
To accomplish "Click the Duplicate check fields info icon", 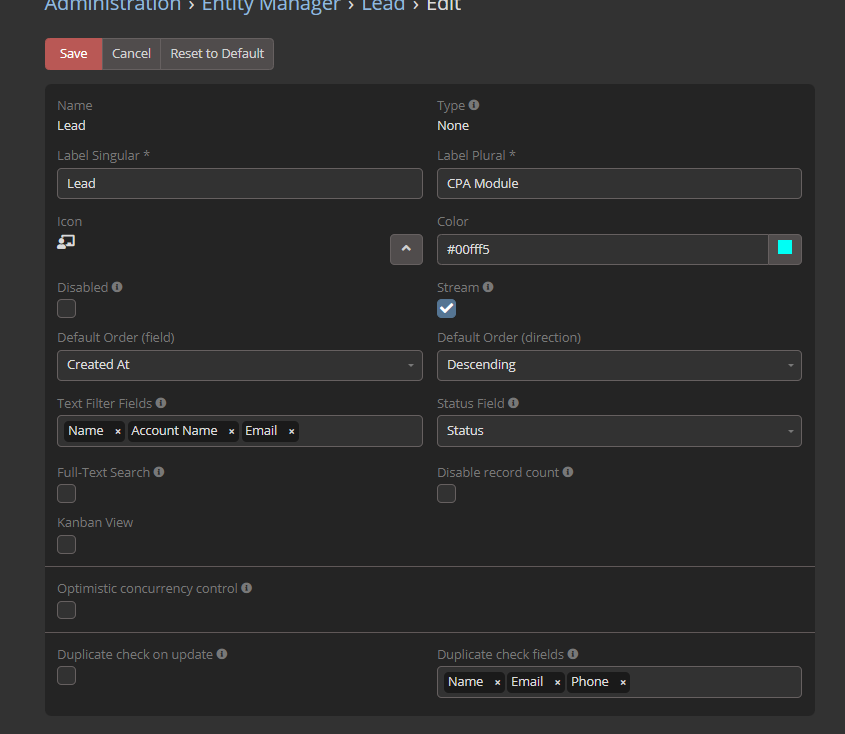I will coord(573,654).
